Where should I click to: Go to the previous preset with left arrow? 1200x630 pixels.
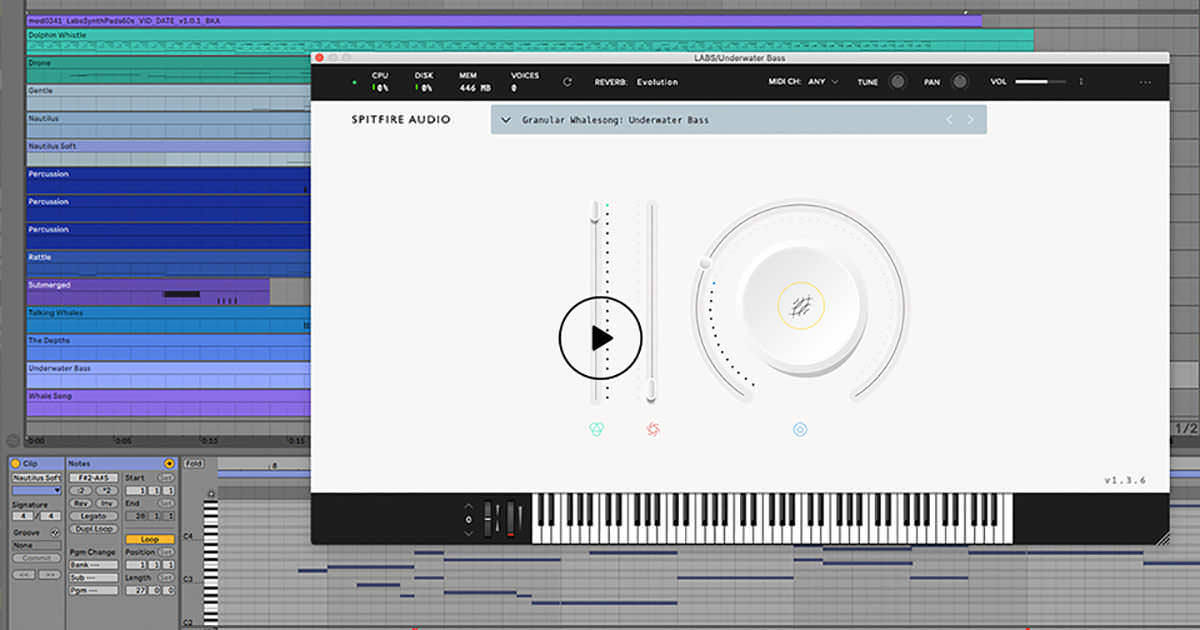point(950,120)
